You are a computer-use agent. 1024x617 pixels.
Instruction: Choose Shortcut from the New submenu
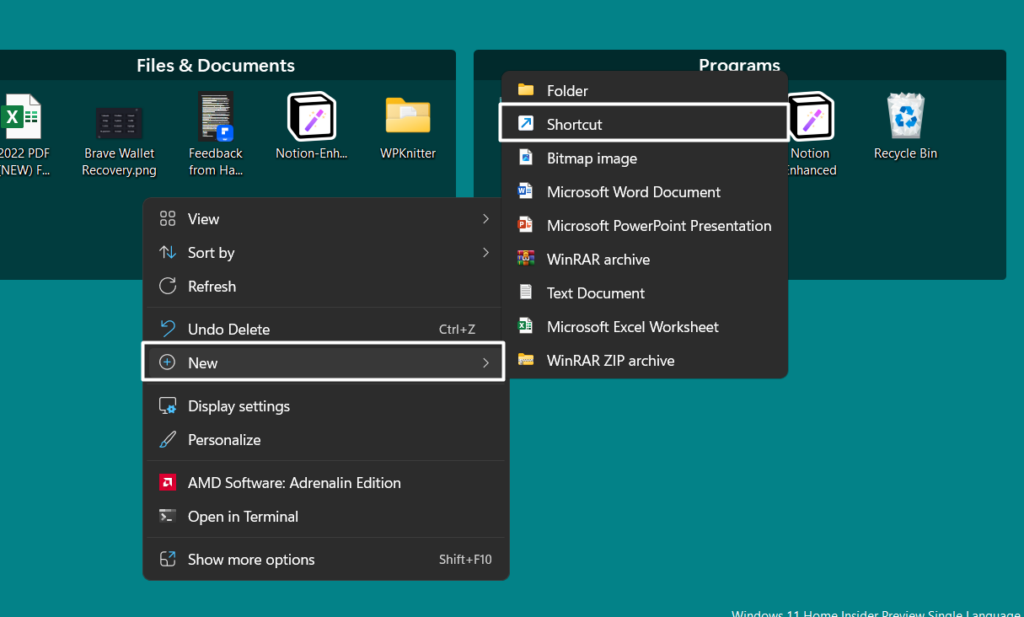click(x=574, y=125)
